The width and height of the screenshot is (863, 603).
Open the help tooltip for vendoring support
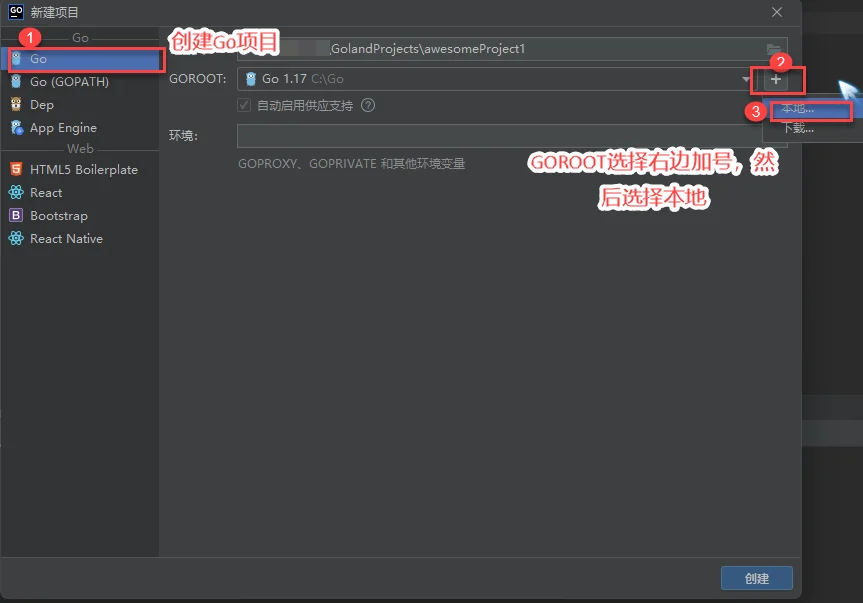368,105
